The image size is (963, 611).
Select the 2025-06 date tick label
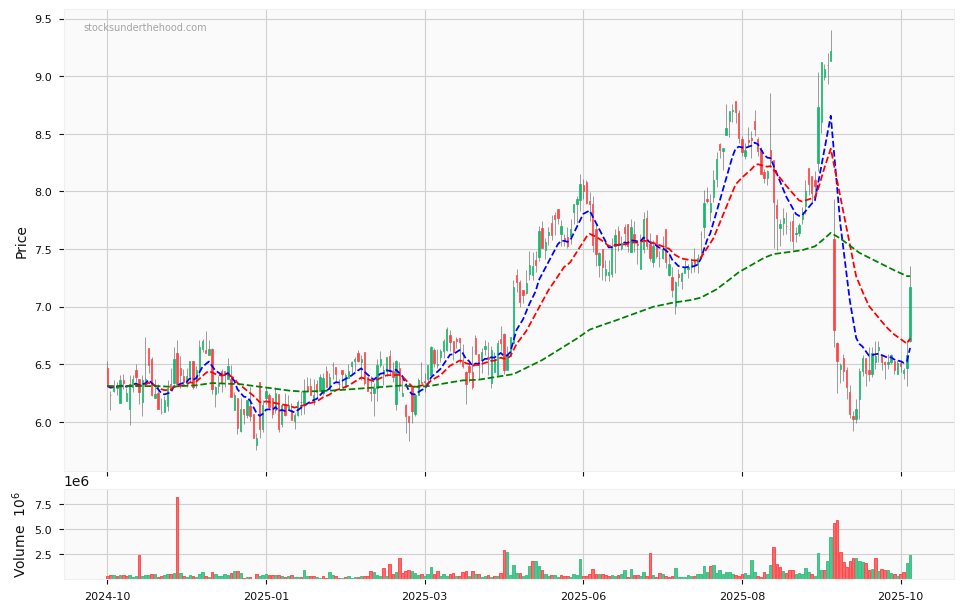click(583, 596)
